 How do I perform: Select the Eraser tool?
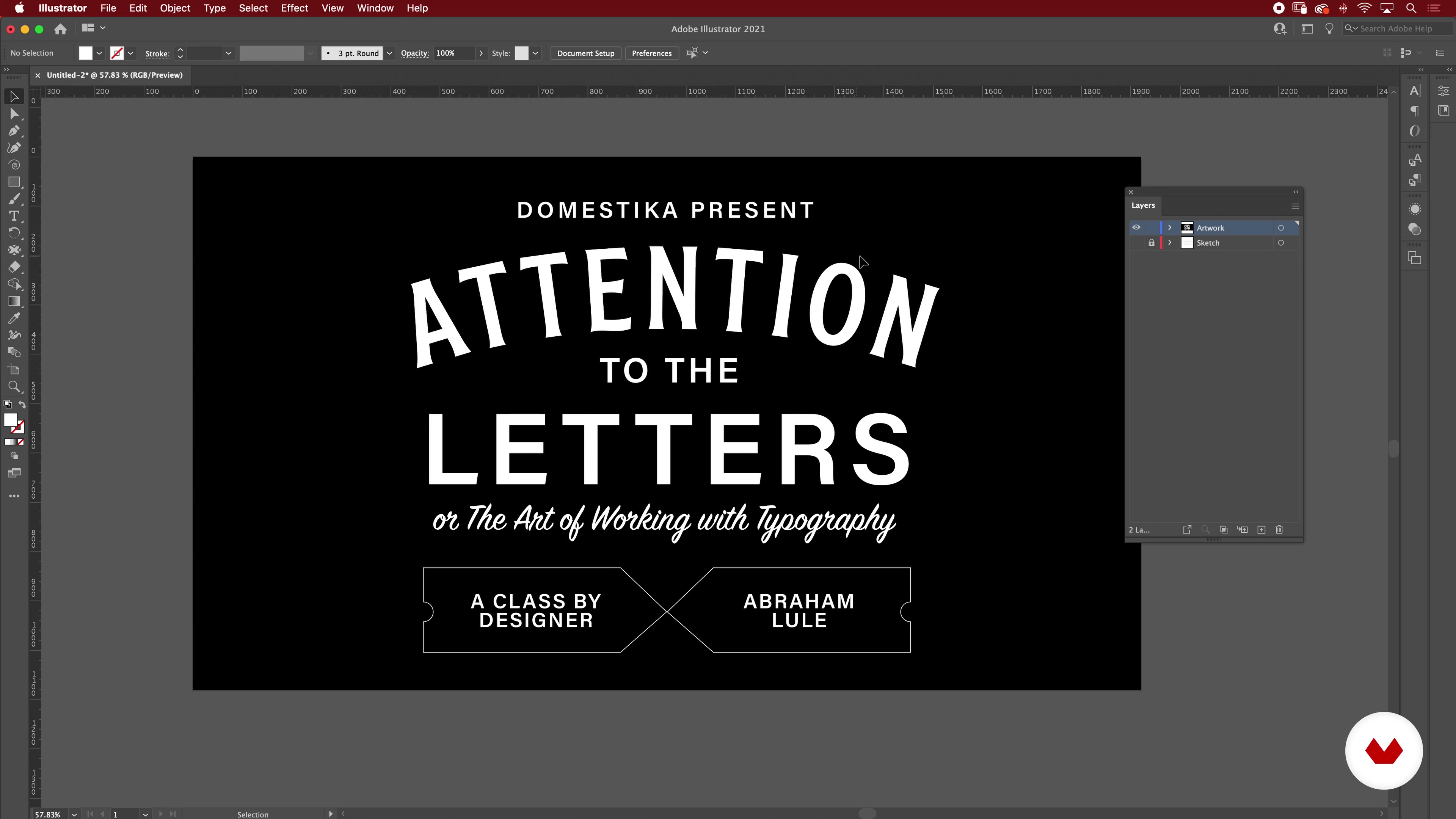14,267
